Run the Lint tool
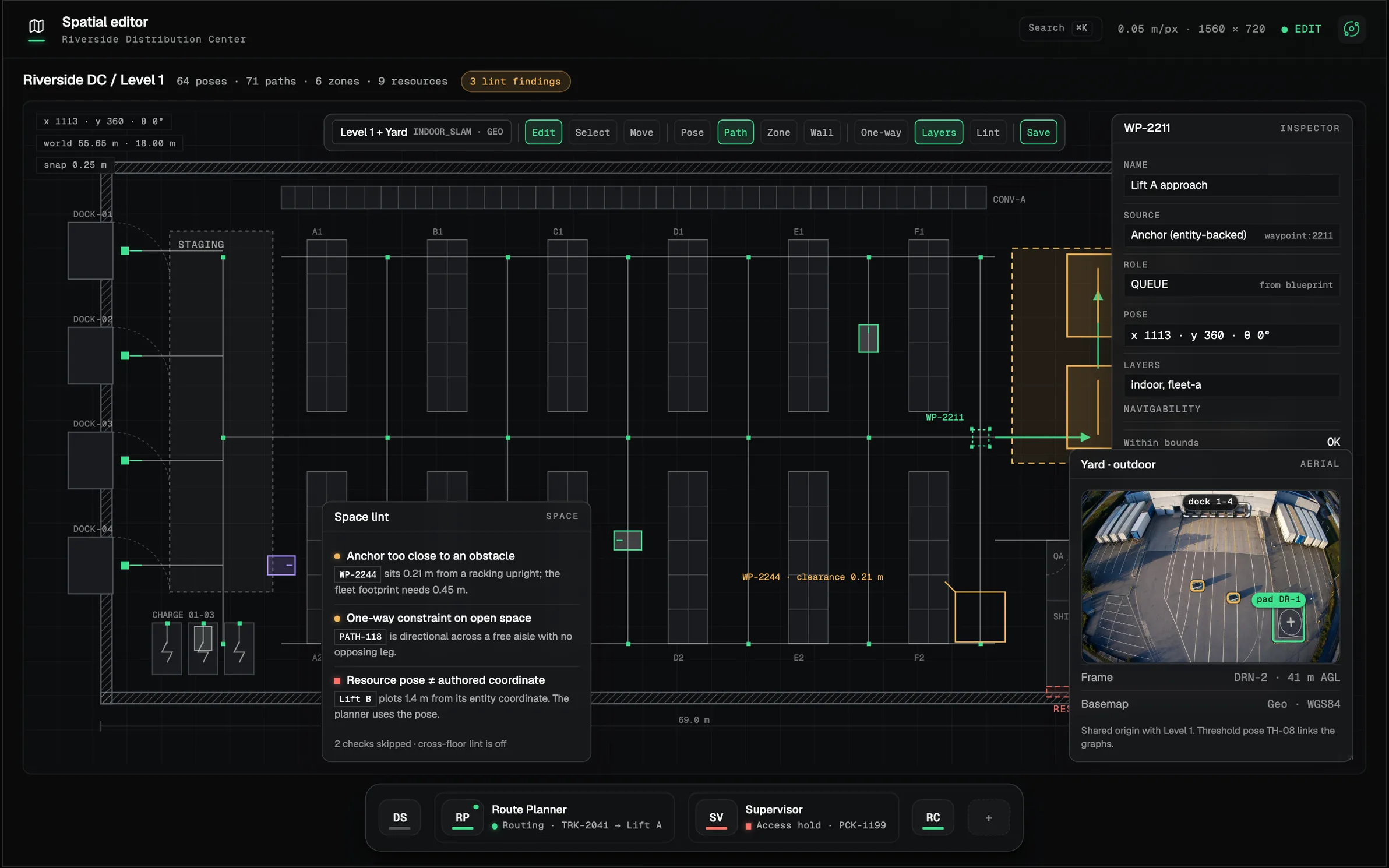 pos(988,132)
